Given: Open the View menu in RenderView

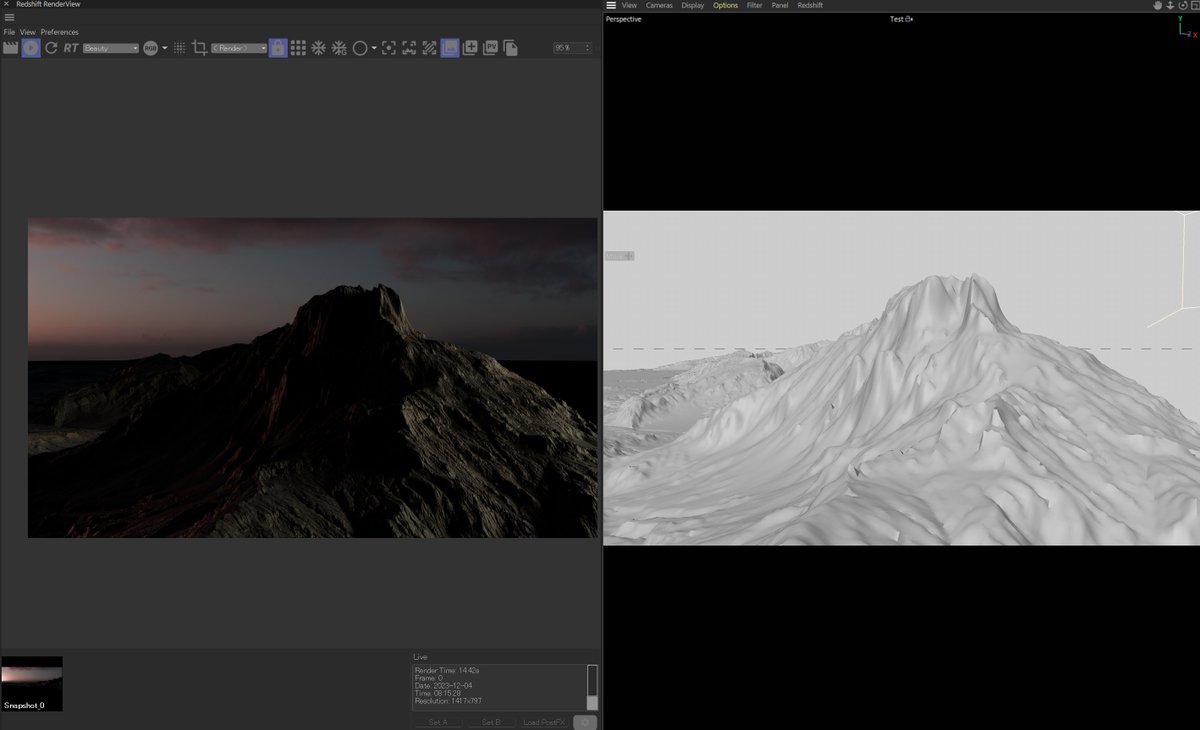Looking at the screenshot, I should (28, 32).
